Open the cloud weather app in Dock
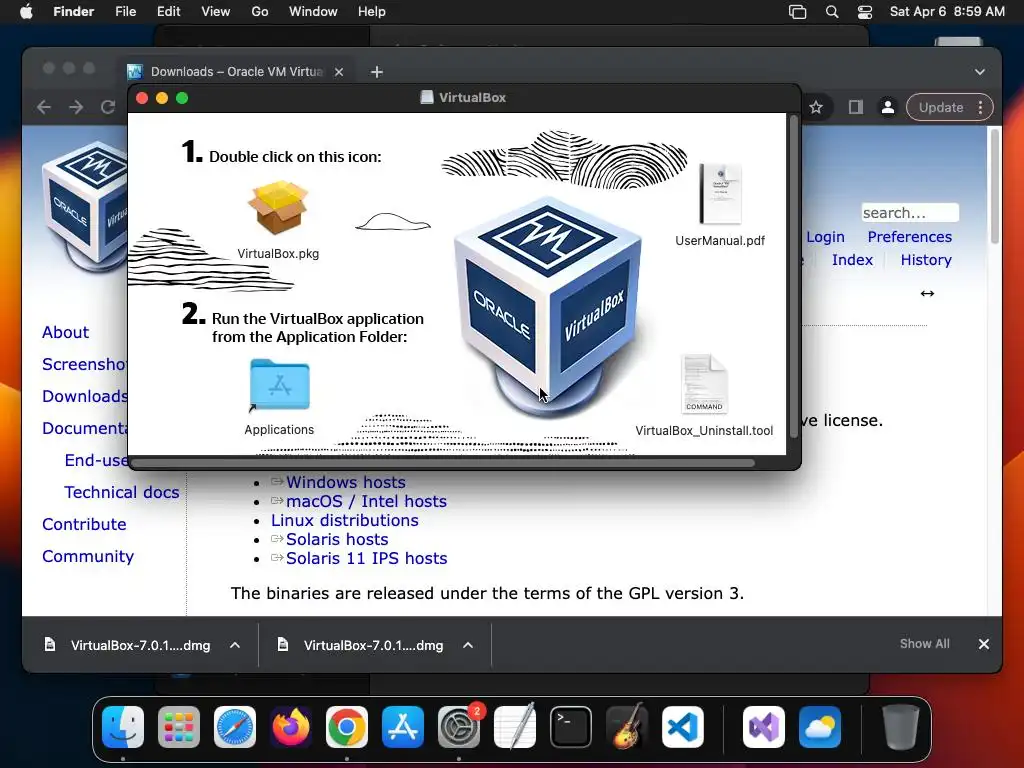 820,727
